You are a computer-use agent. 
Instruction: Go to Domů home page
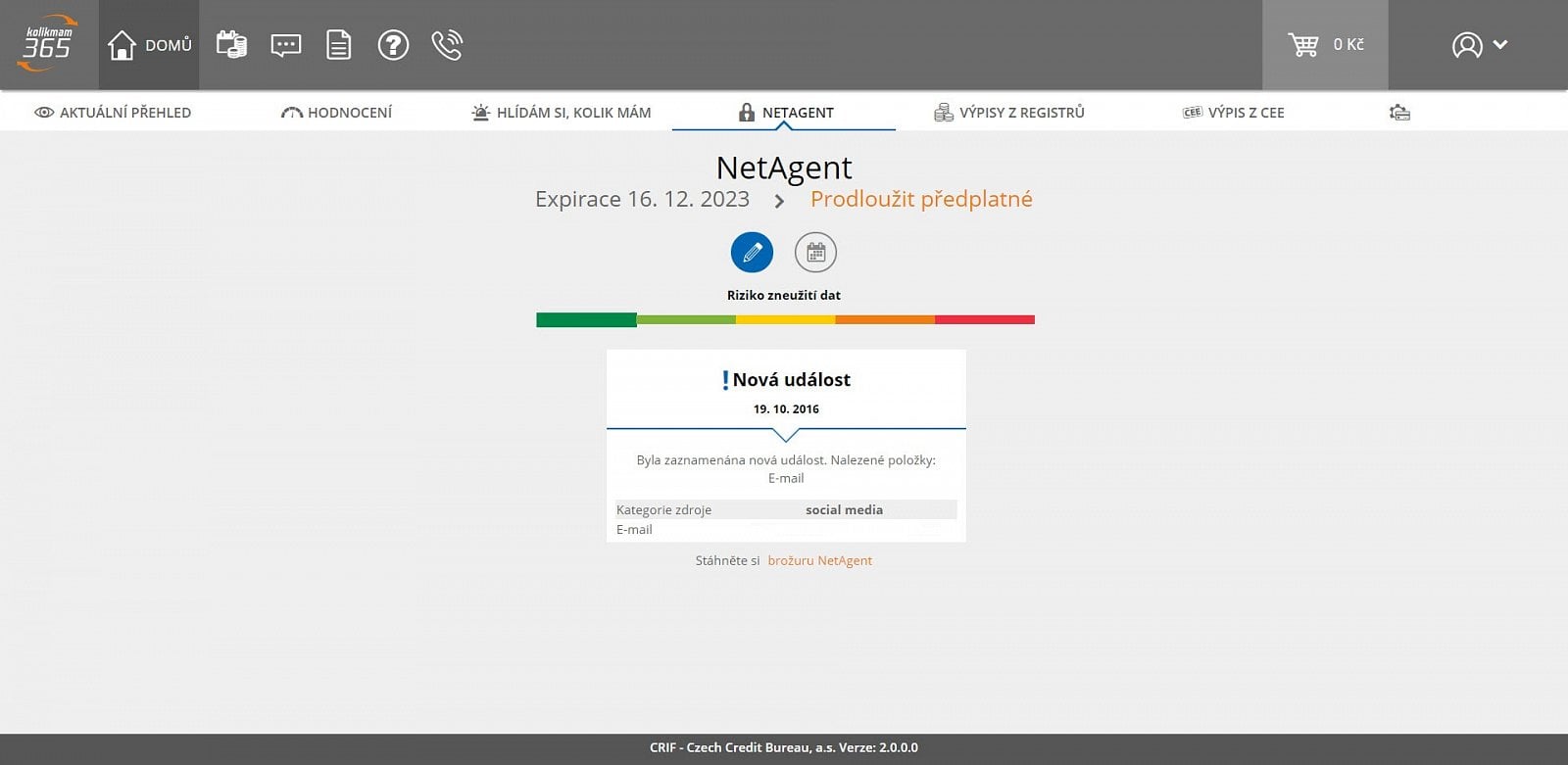point(149,45)
